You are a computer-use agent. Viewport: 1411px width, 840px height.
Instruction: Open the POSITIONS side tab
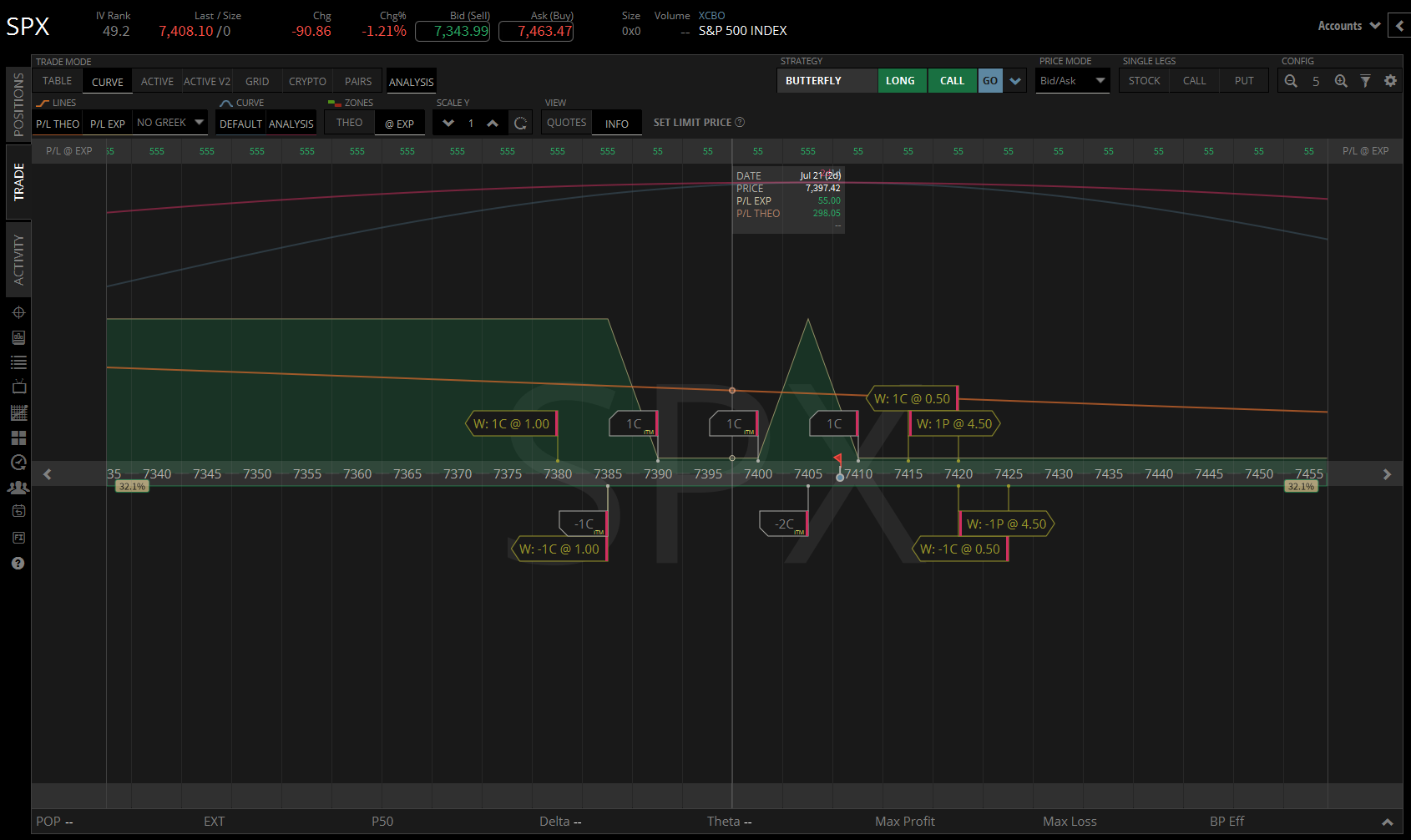tap(18, 104)
